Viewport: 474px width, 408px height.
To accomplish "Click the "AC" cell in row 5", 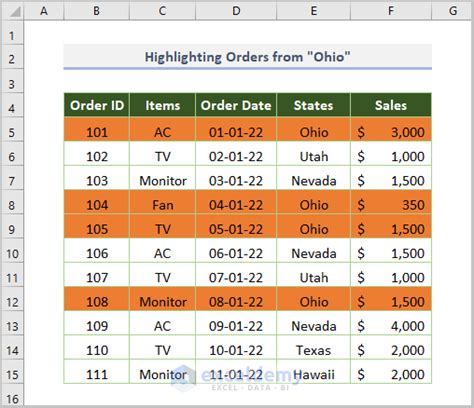I will (x=163, y=129).
